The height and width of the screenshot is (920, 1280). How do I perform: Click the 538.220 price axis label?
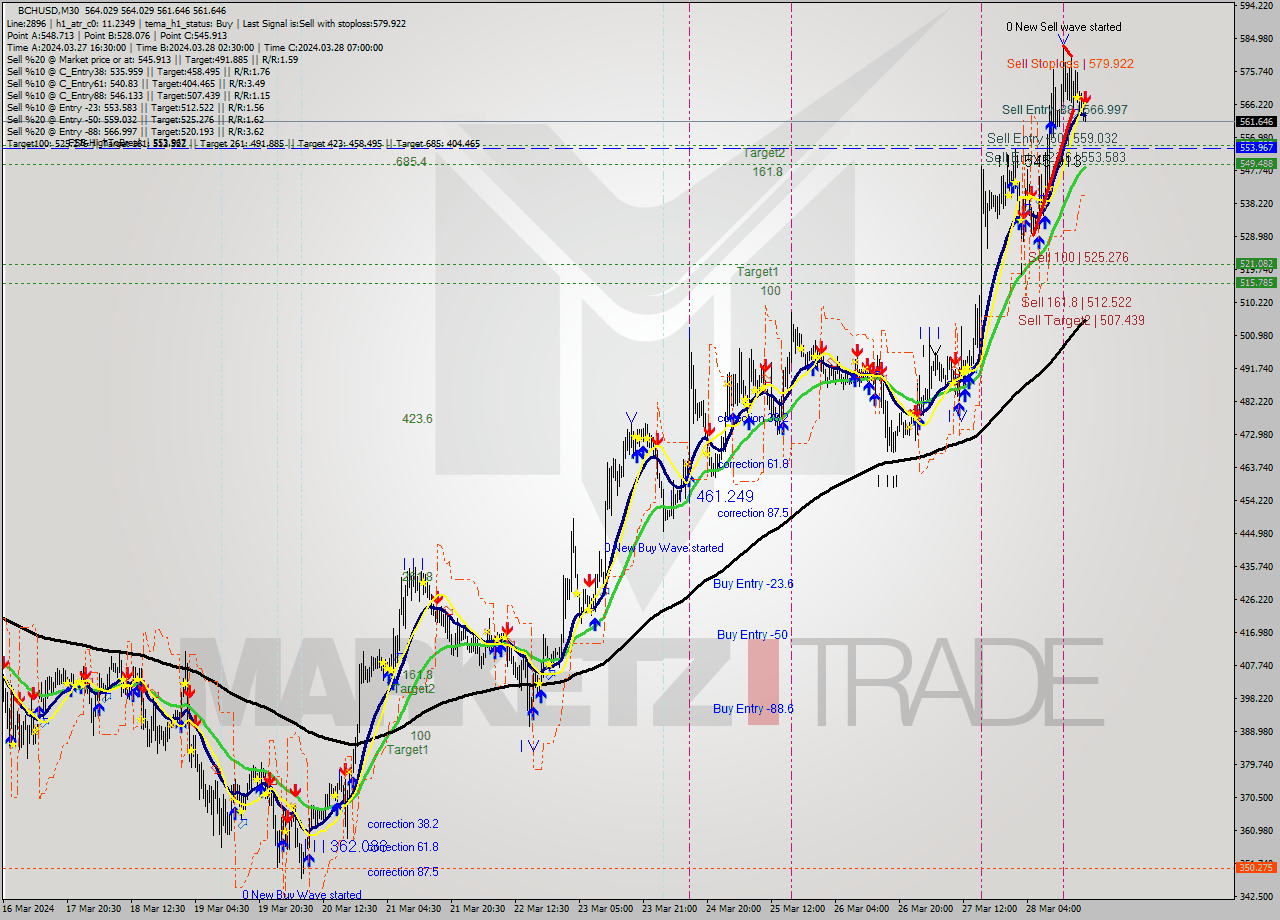tap(1257, 203)
